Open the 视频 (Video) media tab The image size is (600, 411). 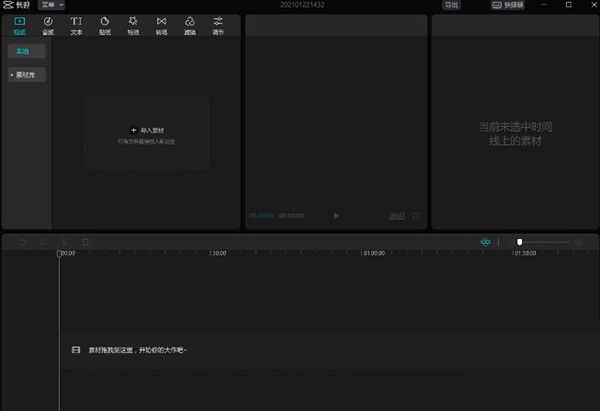(x=19, y=25)
